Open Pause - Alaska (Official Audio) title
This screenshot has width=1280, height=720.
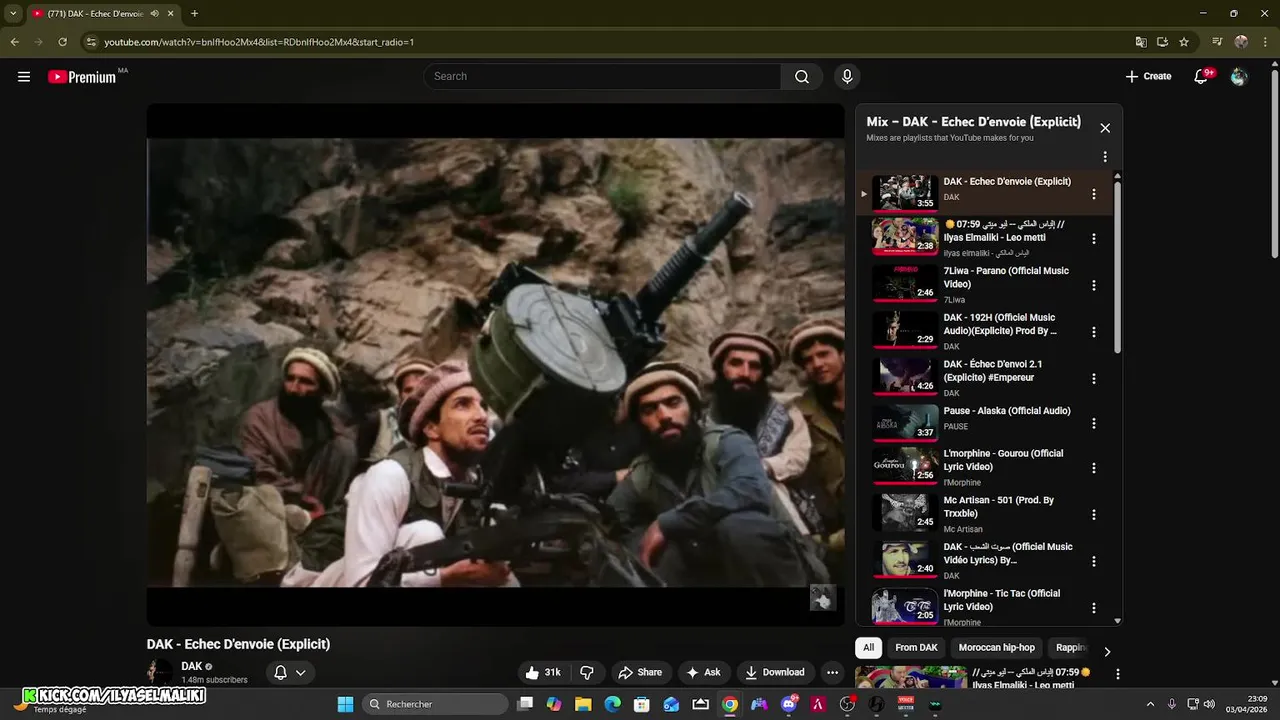[x=1007, y=411]
